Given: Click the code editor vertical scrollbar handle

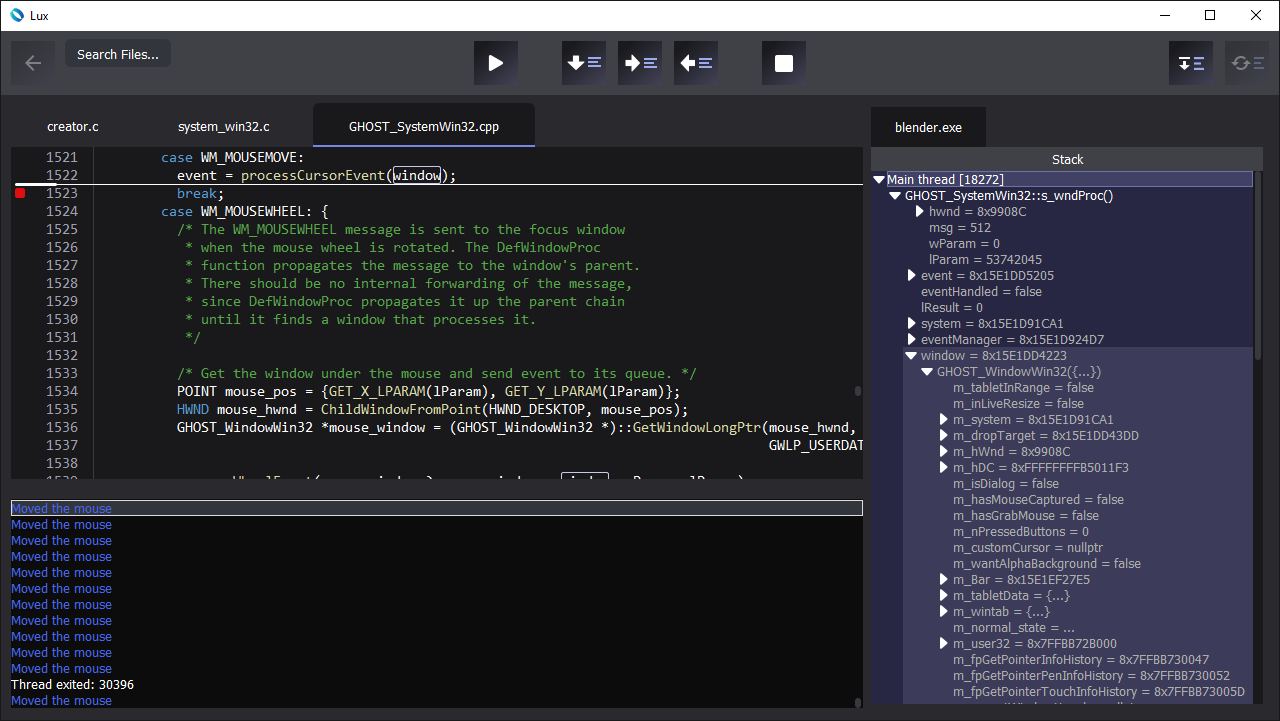Looking at the screenshot, I should 858,391.
